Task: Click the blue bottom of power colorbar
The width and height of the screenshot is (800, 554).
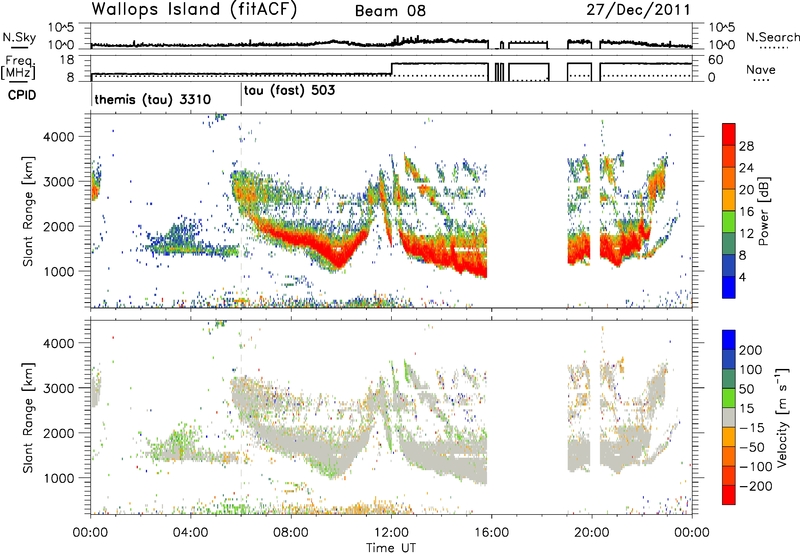Action: click(x=729, y=287)
